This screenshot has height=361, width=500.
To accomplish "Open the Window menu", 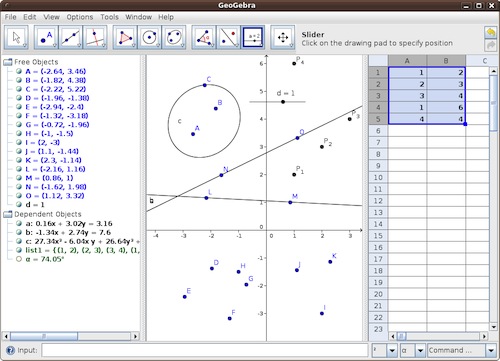I will point(138,17).
